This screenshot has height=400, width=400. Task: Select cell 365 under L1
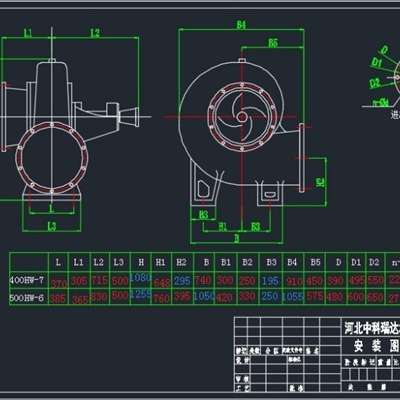80,300
